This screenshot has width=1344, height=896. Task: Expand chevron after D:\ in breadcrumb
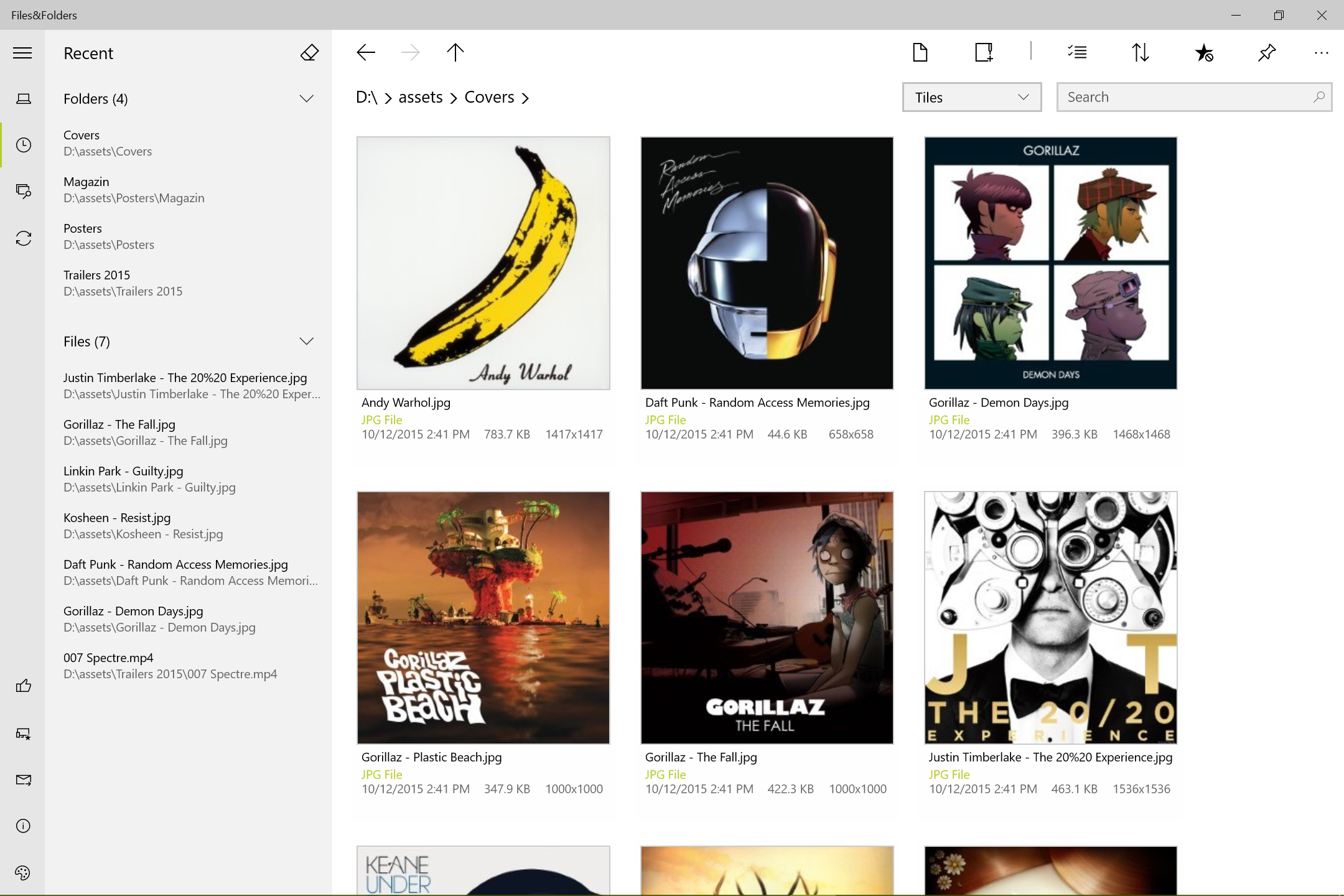(388, 98)
